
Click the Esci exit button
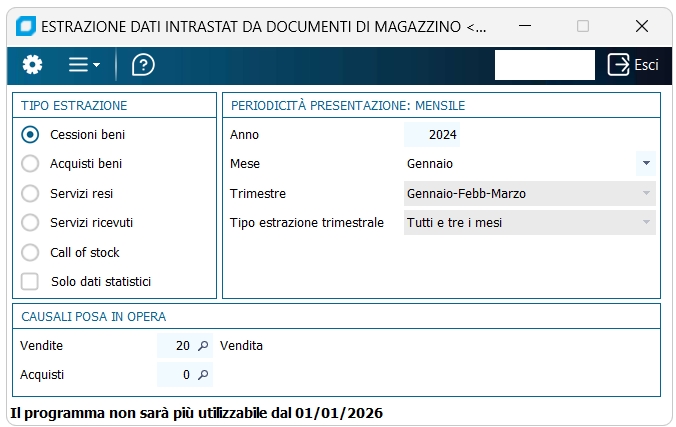(633, 65)
